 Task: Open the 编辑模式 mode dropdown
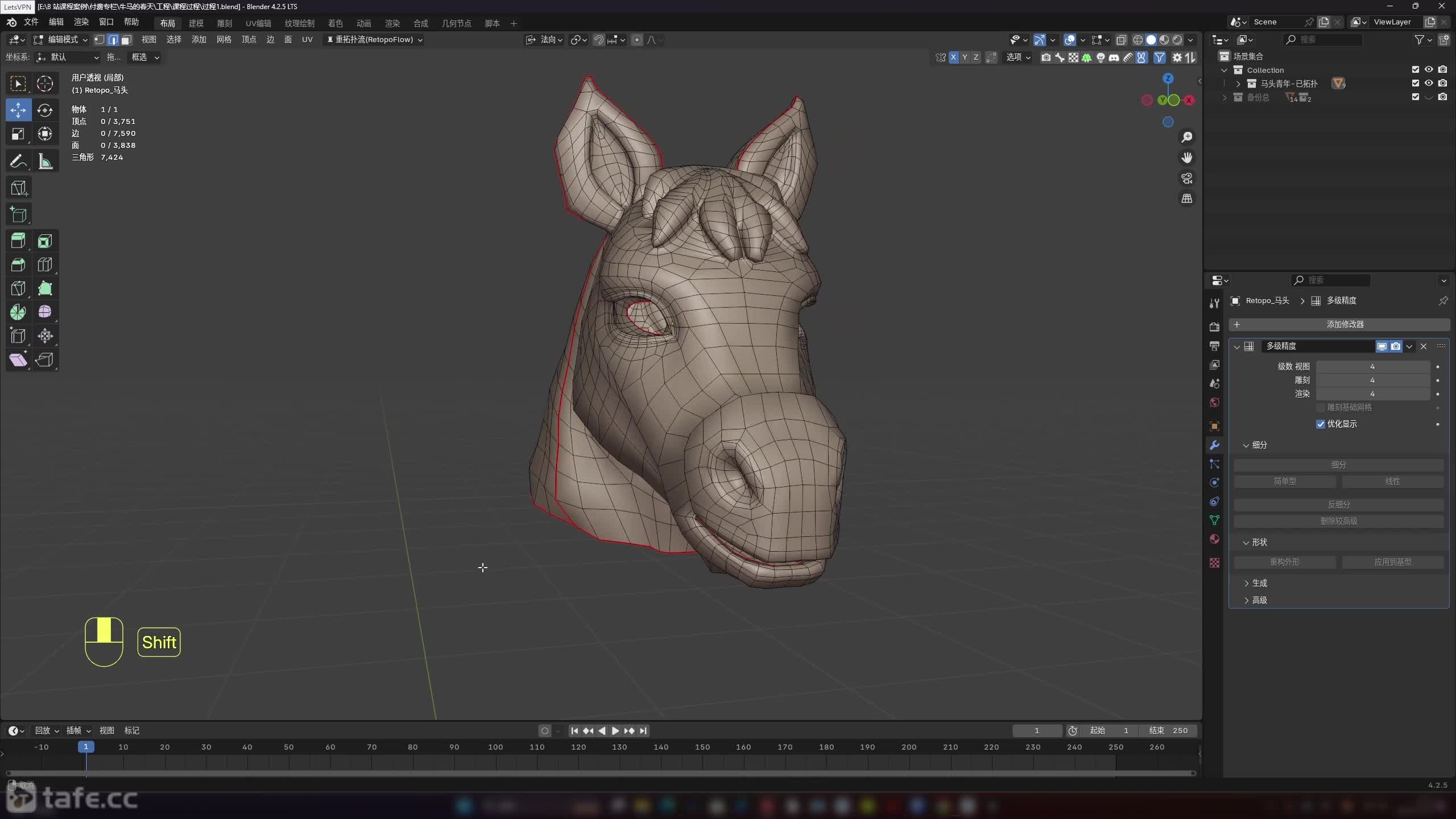pos(61,40)
